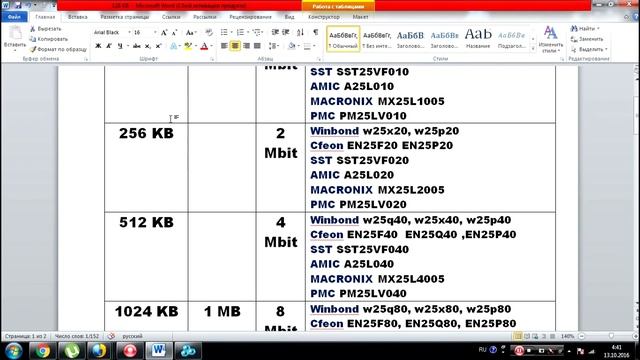Open uTorrent from taskbar

pos(71,351)
